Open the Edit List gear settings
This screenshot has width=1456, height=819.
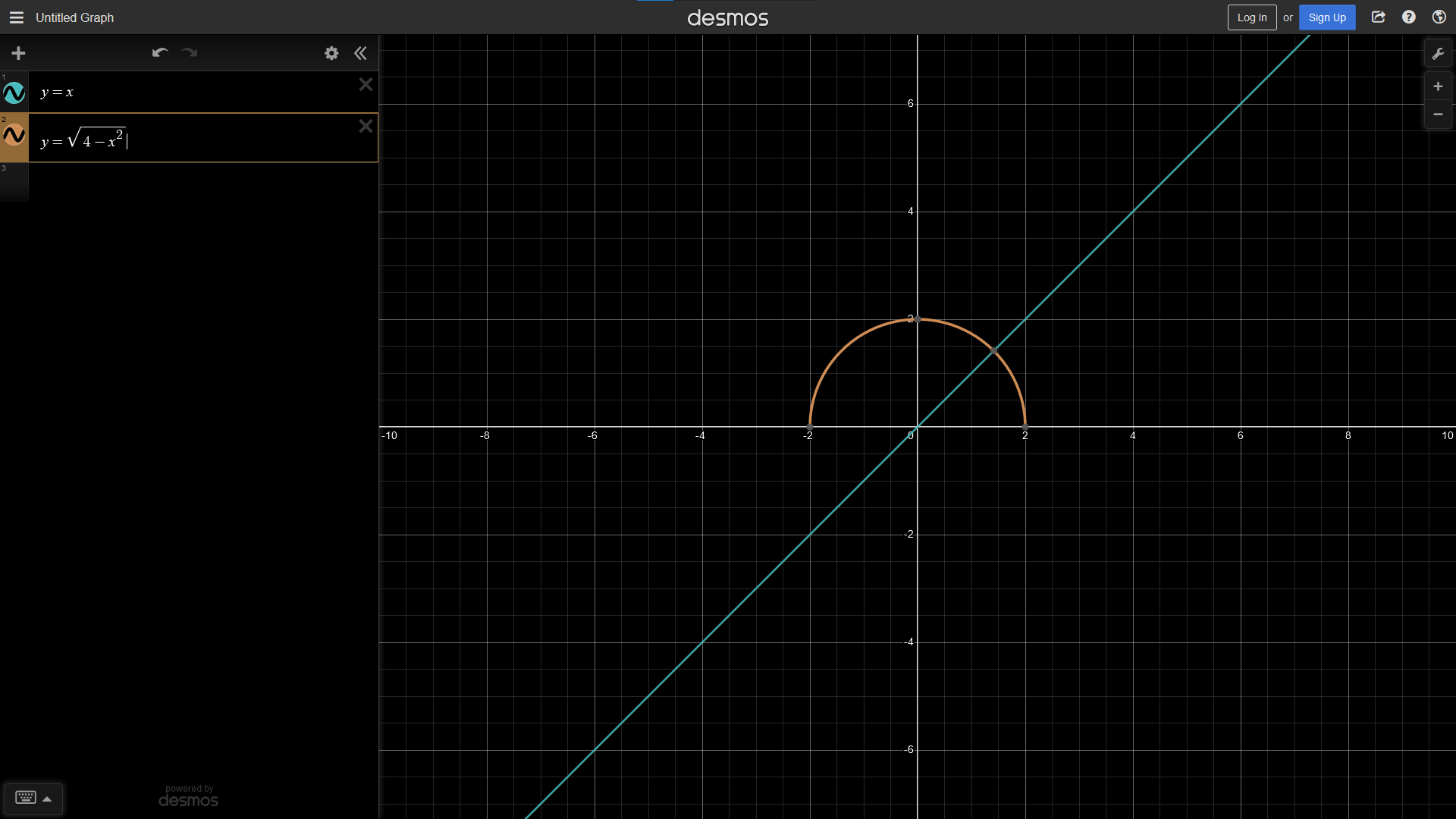point(331,53)
